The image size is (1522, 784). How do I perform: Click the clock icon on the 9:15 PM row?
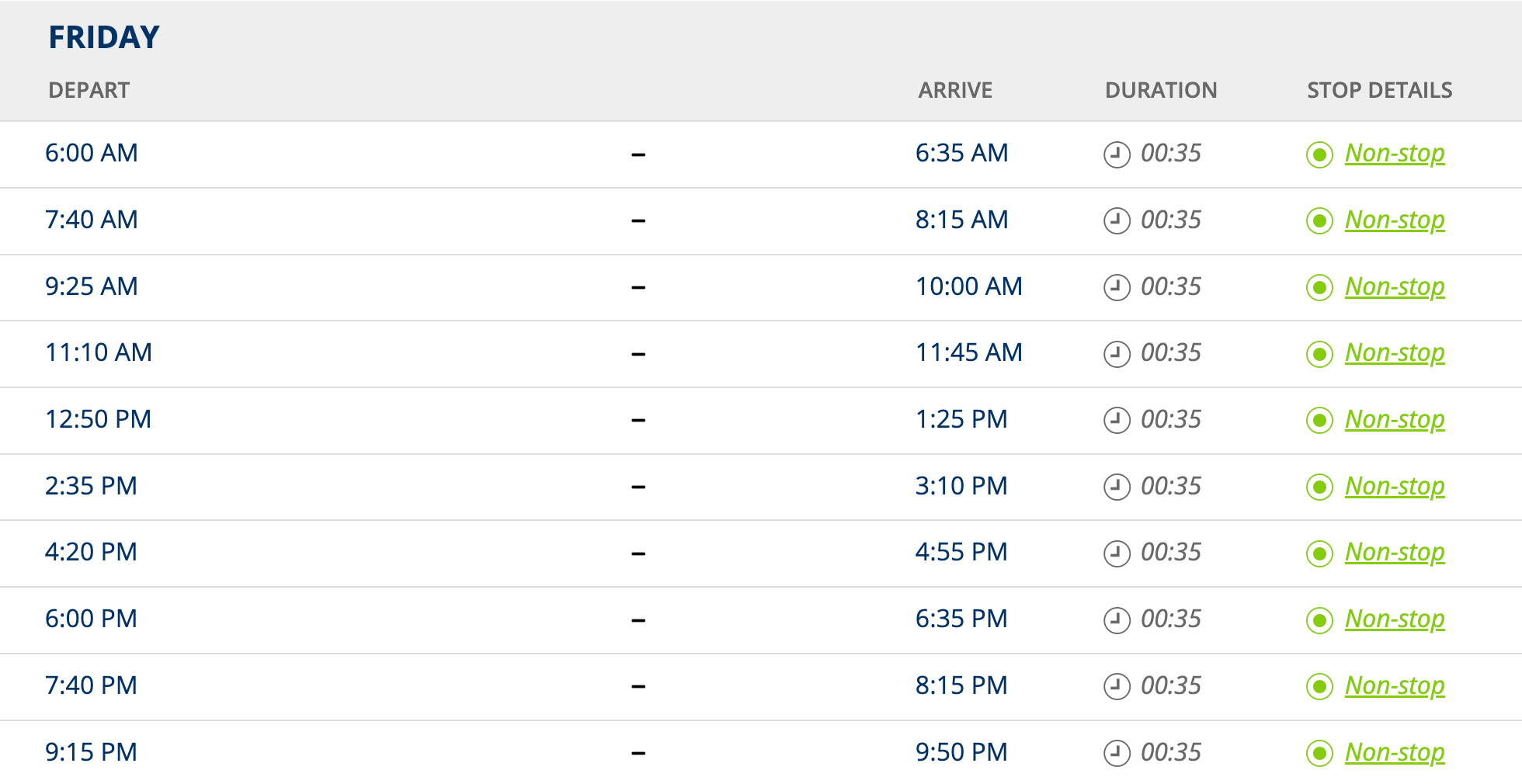1117,753
